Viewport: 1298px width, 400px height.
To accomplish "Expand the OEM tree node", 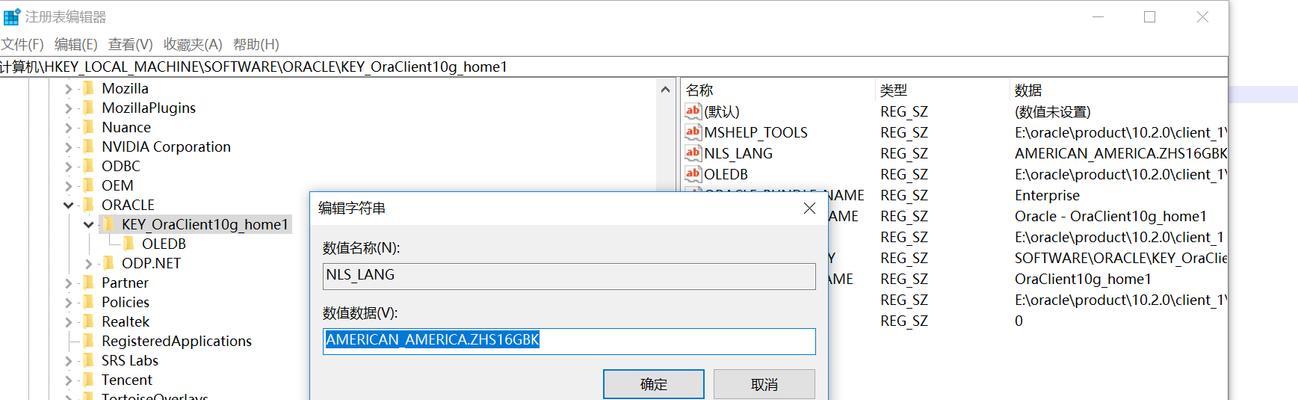I will (x=69, y=185).
